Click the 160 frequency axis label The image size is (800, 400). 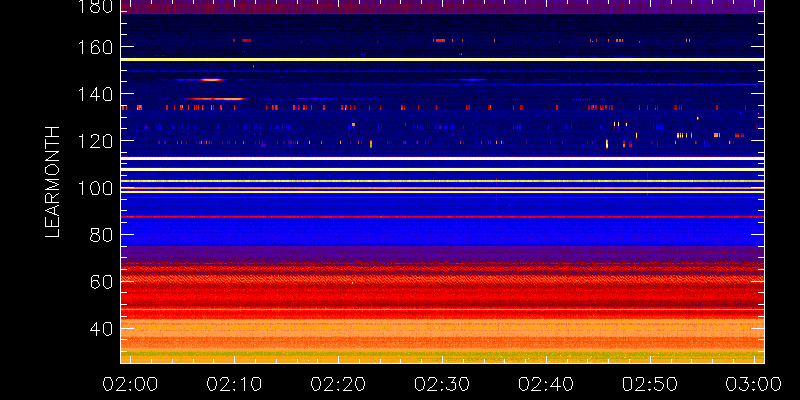(94, 46)
